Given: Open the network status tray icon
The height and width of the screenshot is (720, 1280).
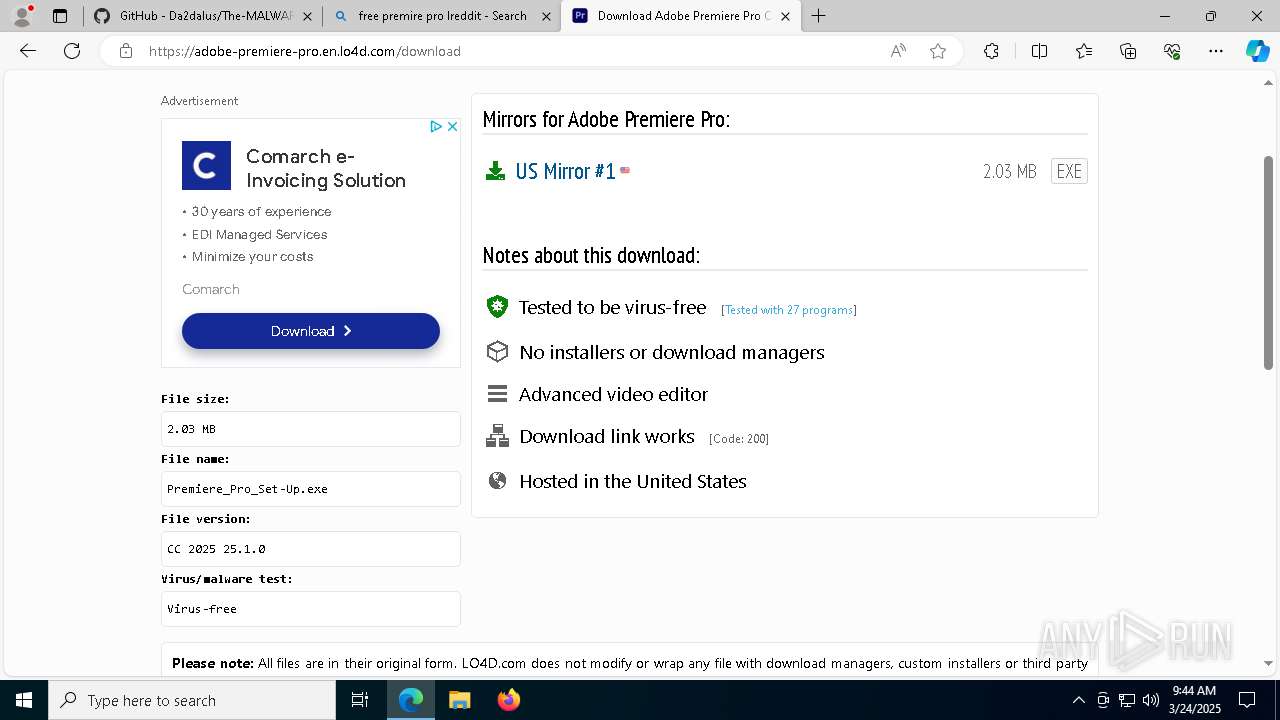Looking at the screenshot, I should coord(1127,700).
